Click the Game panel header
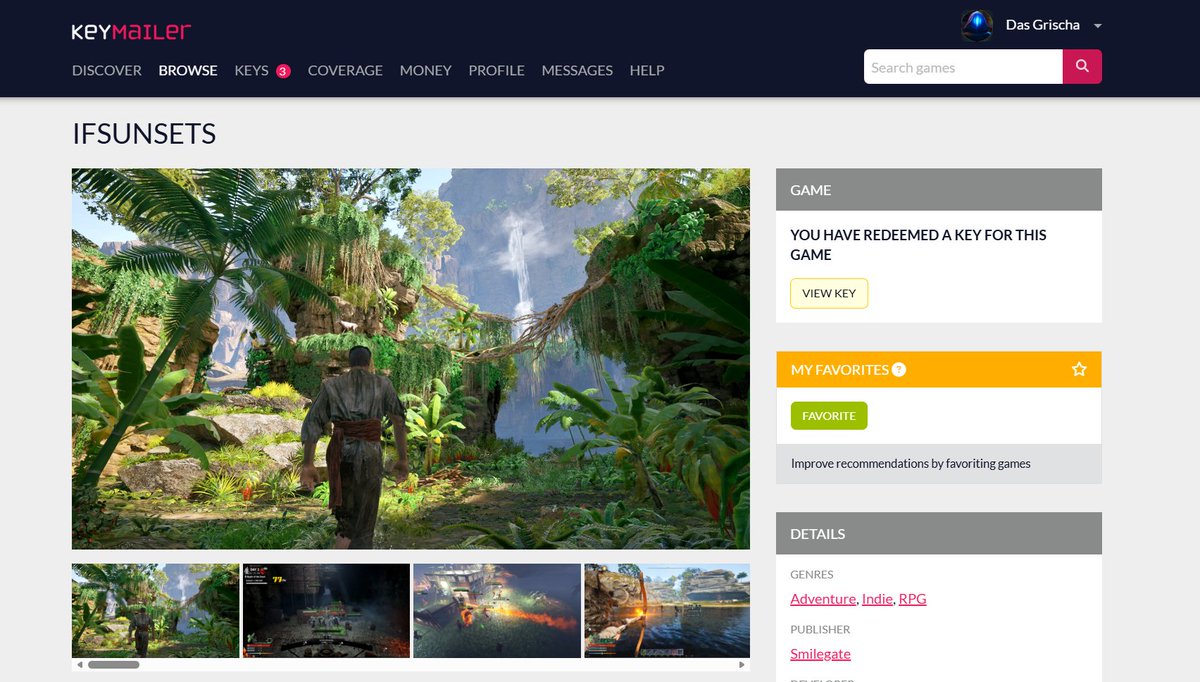The image size is (1200, 682). [939, 189]
